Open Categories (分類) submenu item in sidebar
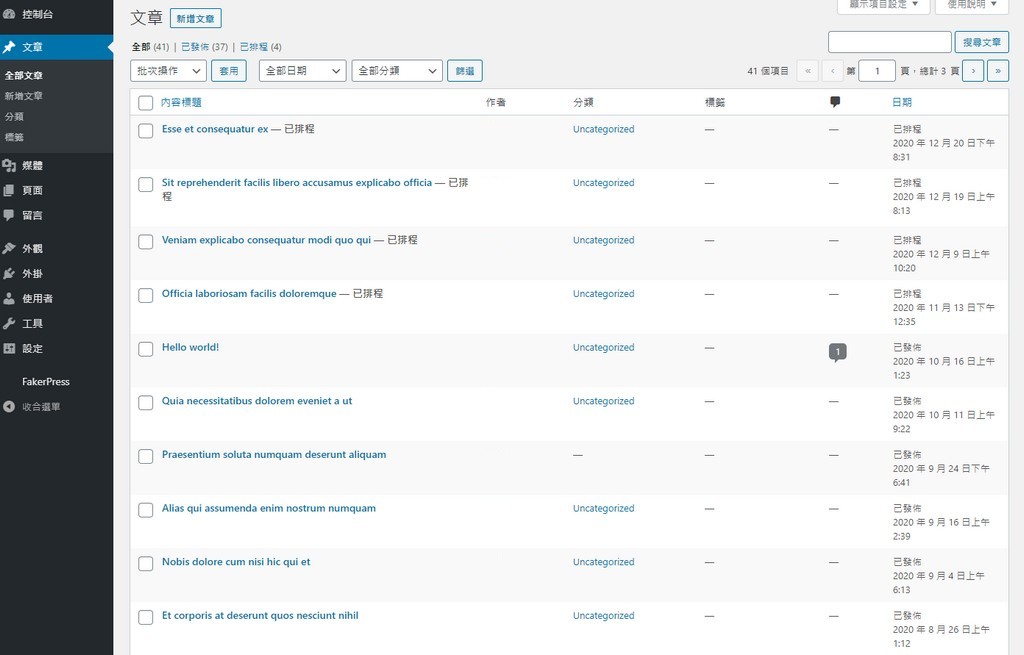Image resolution: width=1024 pixels, height=655 pixels. pyautogui.click(x=14, y=117)
